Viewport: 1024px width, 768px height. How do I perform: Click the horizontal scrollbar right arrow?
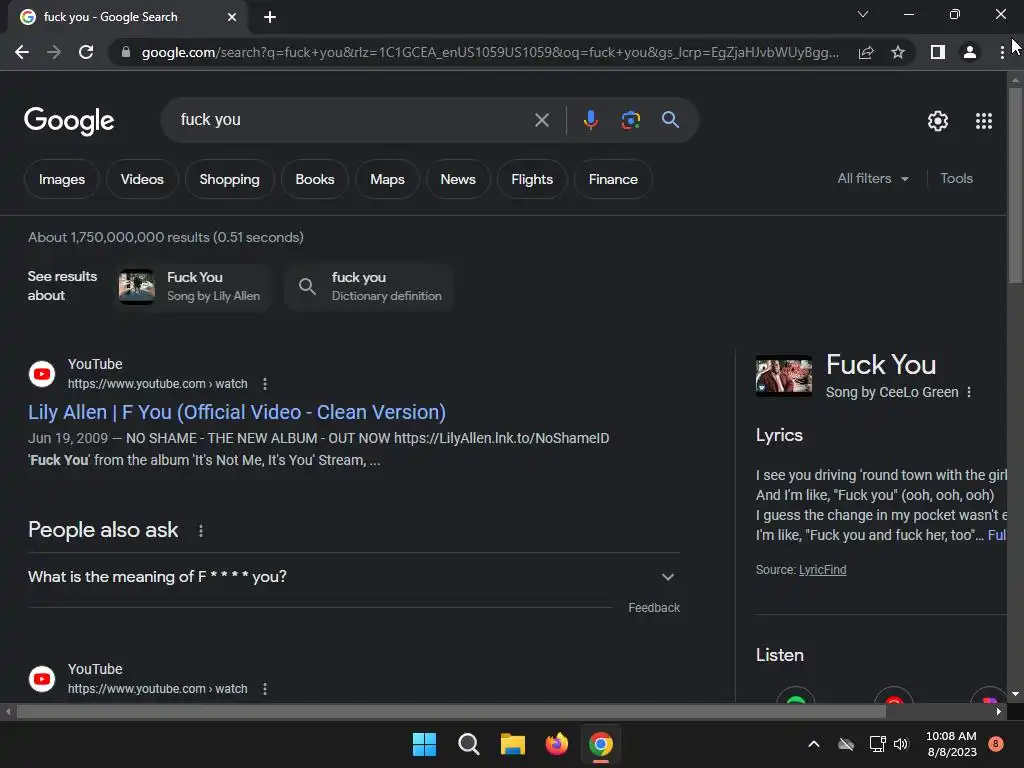click(999, 711)
